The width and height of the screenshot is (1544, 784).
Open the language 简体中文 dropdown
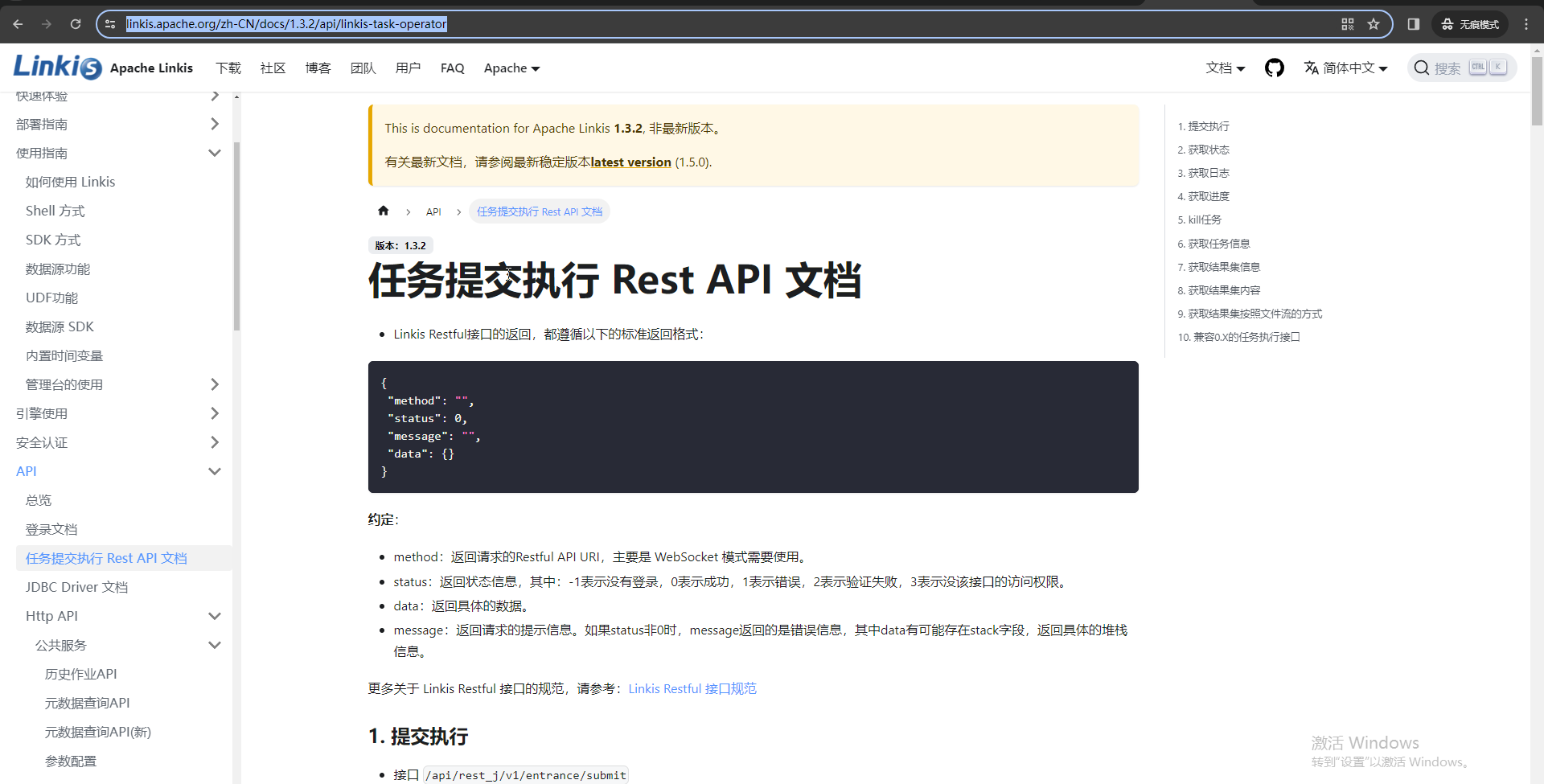[x=1345, y=68]
